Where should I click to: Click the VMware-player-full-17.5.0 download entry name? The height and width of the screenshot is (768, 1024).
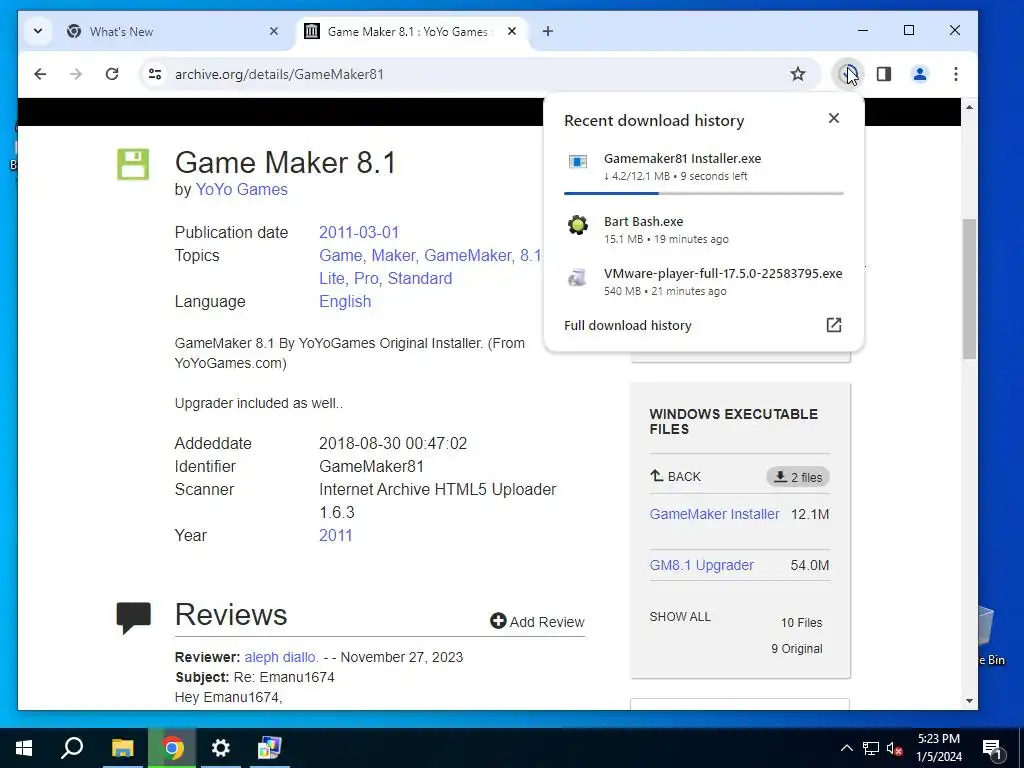click(723, 273)
